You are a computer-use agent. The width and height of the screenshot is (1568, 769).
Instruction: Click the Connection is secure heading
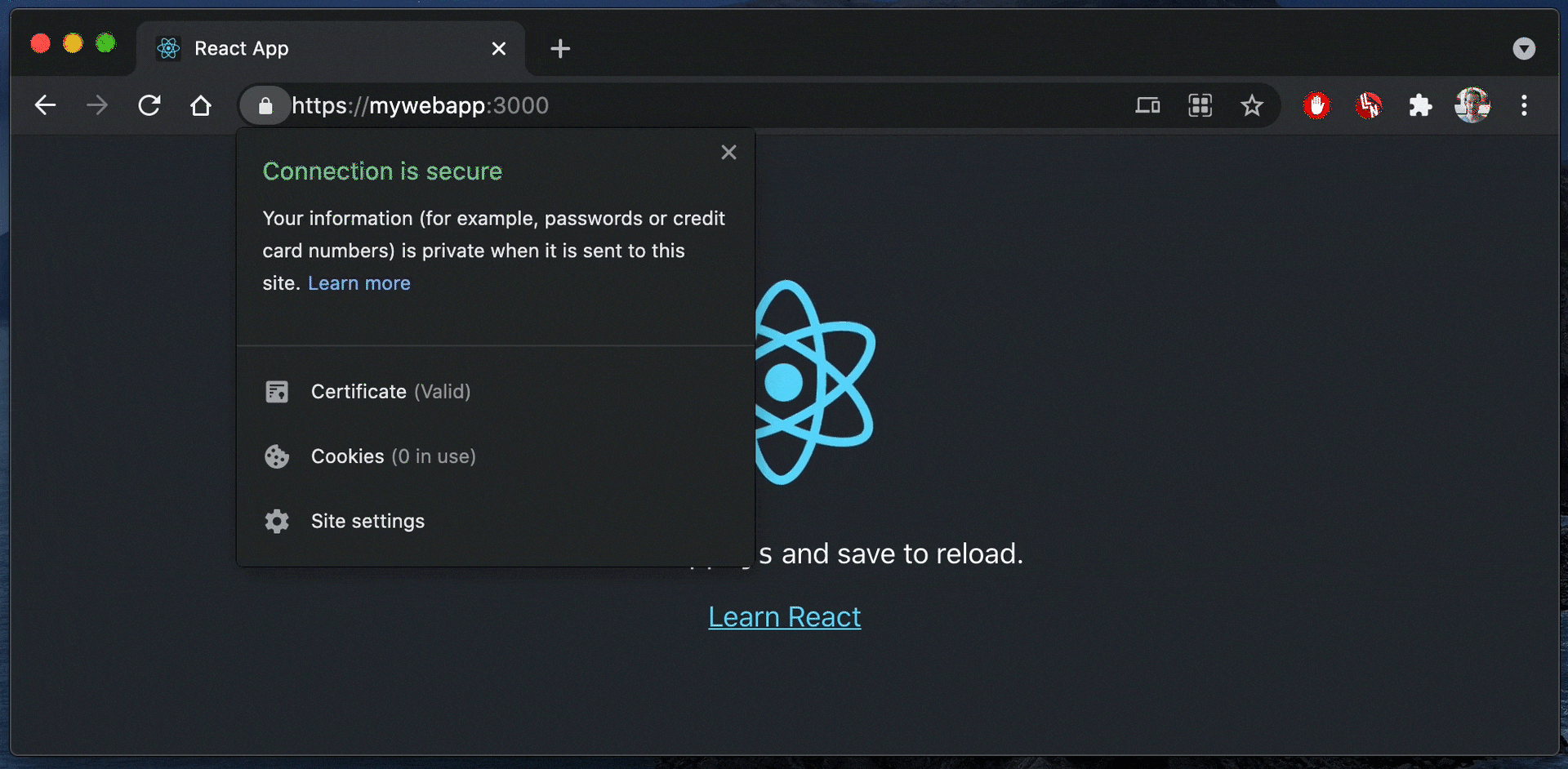382,171
